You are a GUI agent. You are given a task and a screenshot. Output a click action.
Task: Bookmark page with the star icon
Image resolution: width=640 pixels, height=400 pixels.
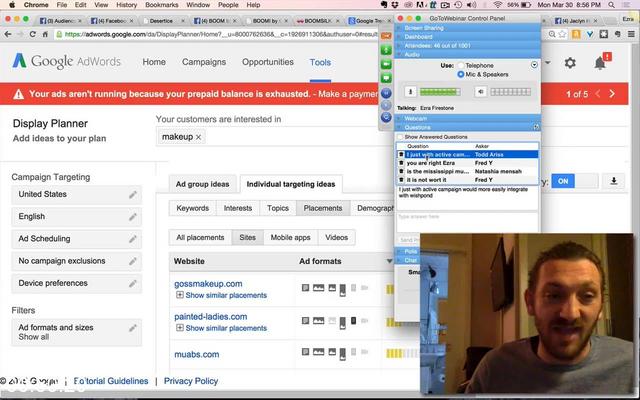point(562,34)
